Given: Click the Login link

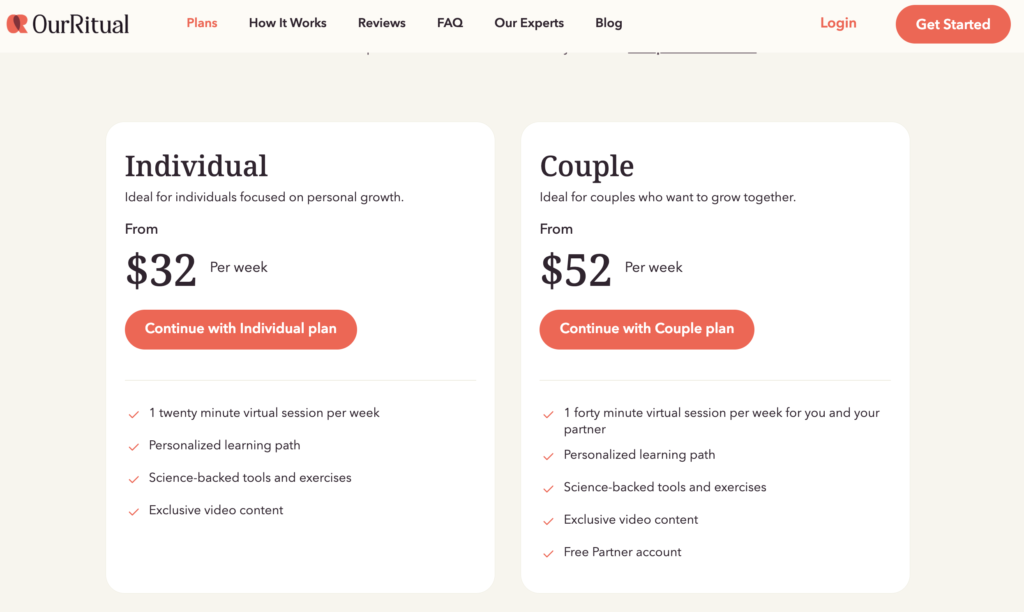Looking at the screenshot, I should pyautogui.click(x=838, y=23).
